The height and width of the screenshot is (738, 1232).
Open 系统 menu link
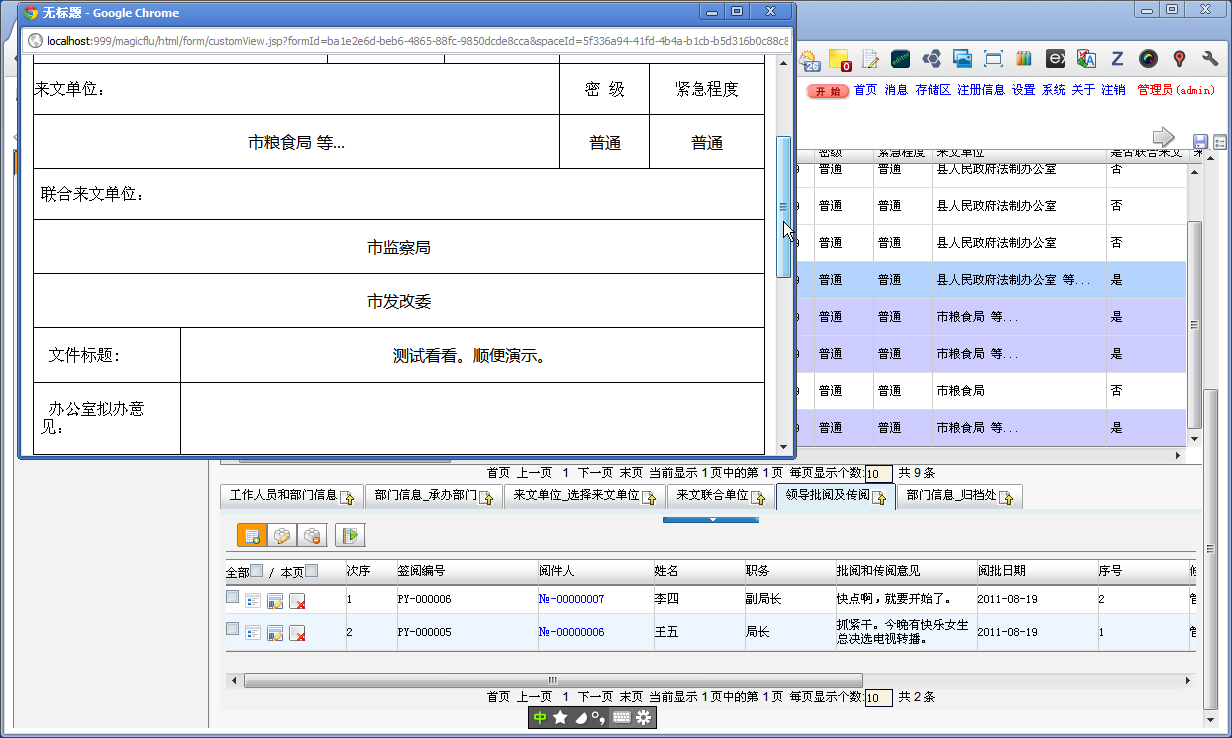1054,90
